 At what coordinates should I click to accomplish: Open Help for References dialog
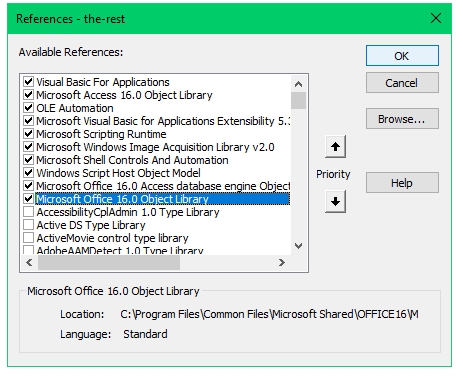click(402, 183)
